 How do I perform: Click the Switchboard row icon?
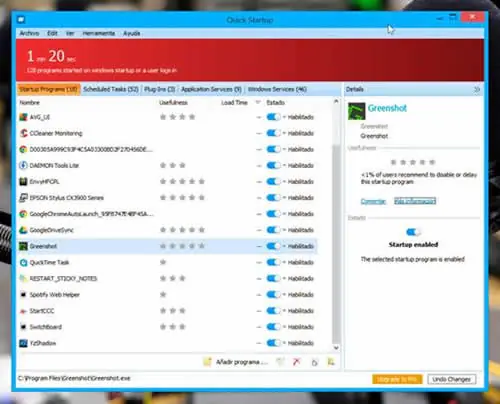23,327
